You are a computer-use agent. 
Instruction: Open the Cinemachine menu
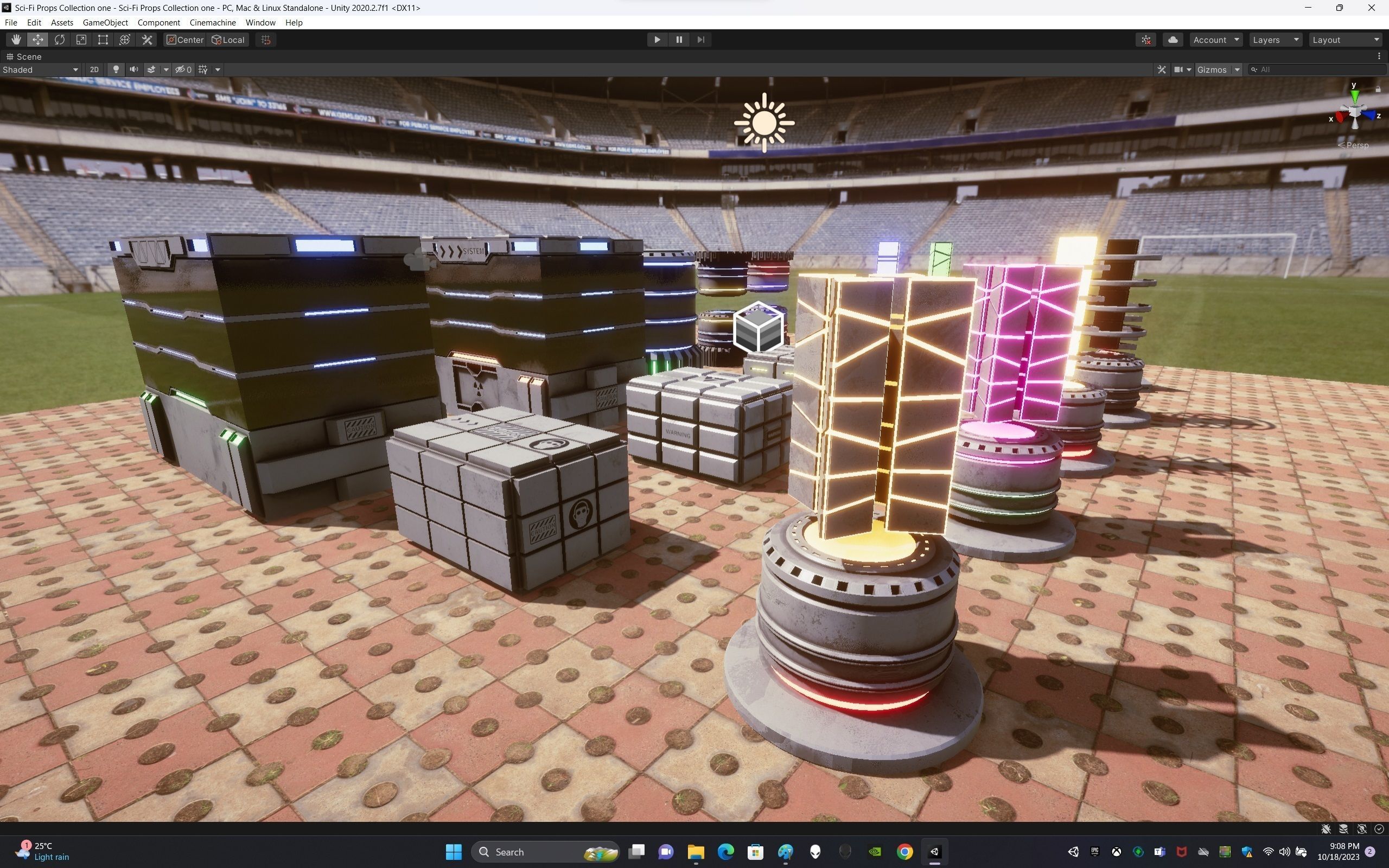212,22
